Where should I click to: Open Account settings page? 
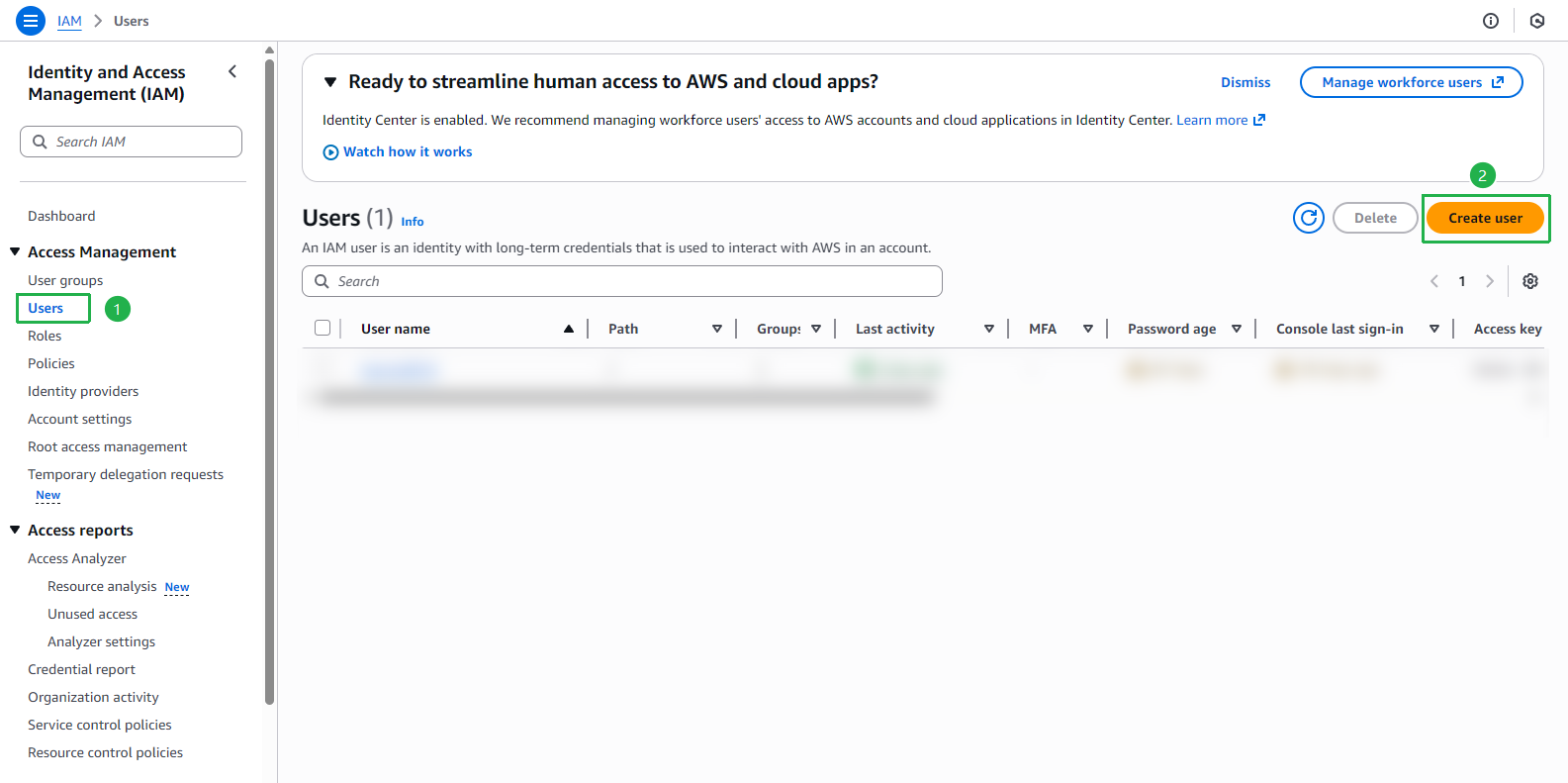79,419
